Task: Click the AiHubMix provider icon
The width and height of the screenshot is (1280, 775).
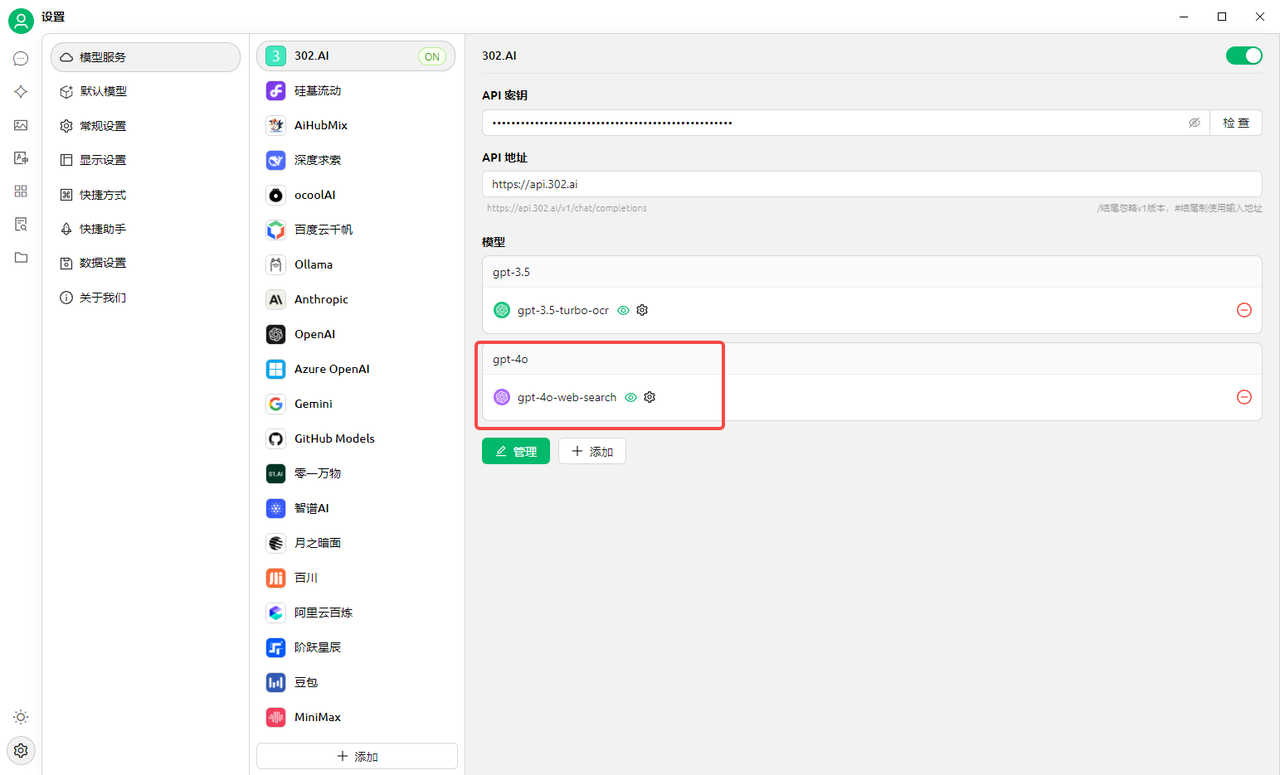Action: 276,125
